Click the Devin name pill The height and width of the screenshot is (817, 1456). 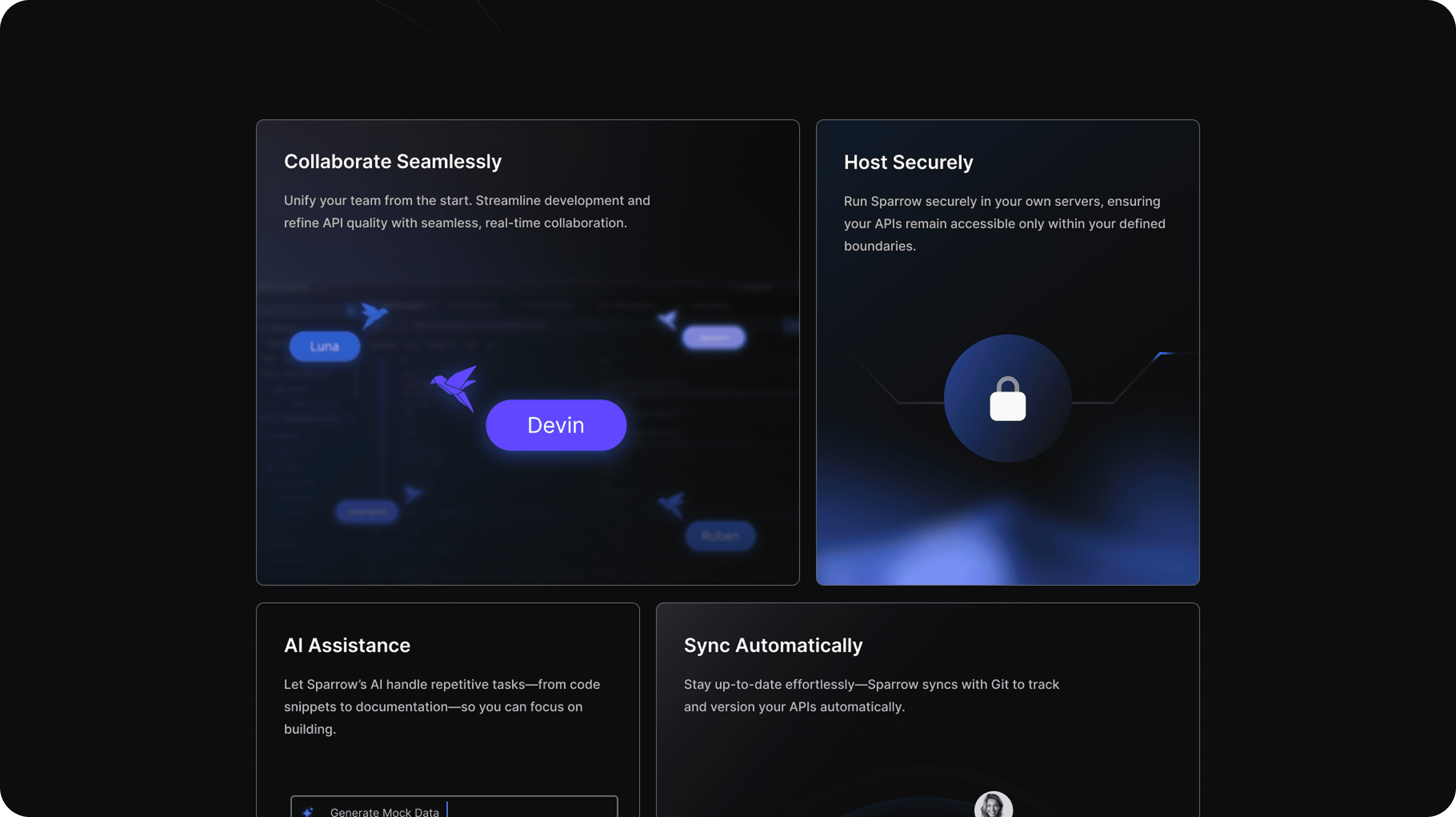coord(556,425)
